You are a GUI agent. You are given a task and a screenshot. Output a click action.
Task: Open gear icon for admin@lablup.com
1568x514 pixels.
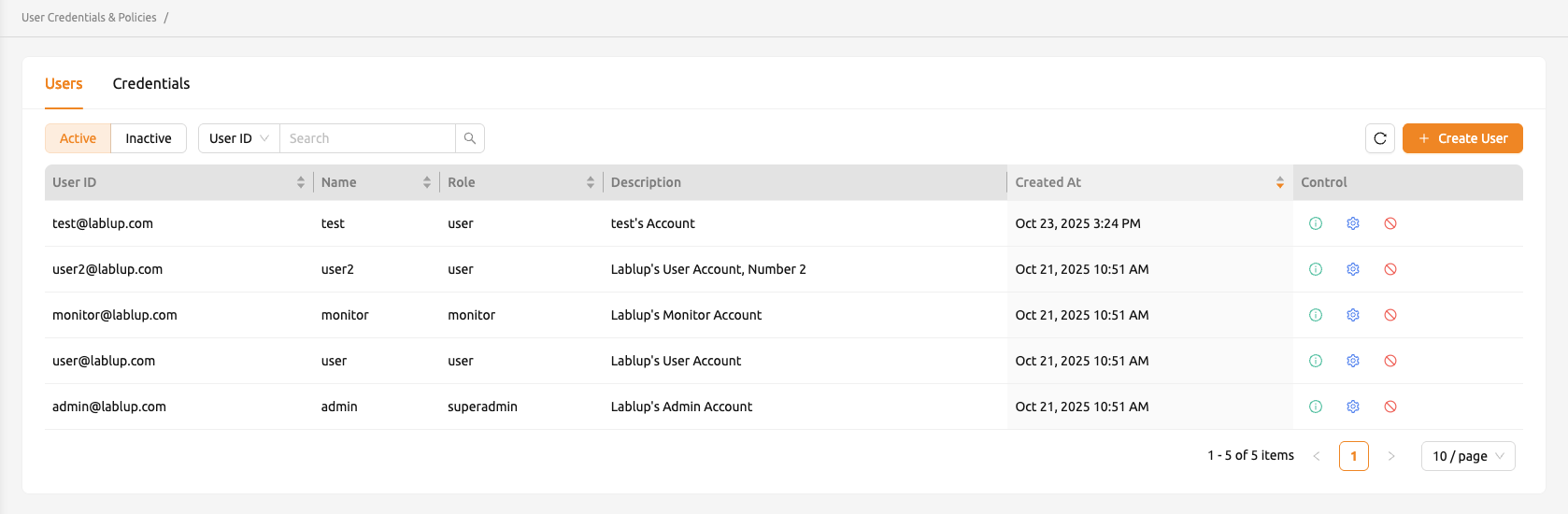pos(1353,407)
